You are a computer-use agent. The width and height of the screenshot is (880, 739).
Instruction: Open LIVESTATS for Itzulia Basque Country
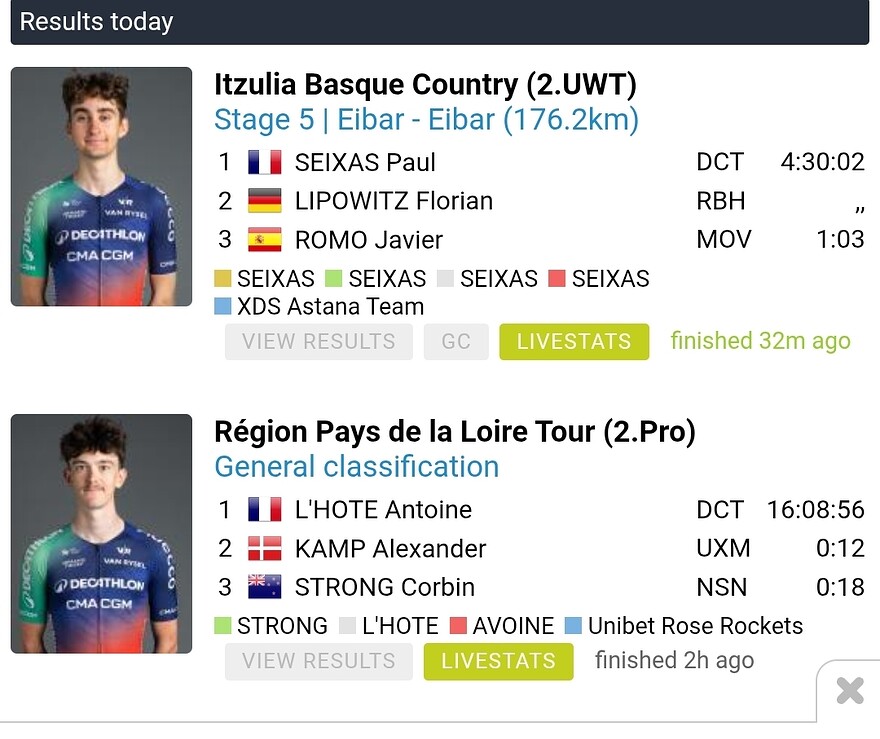574,341
